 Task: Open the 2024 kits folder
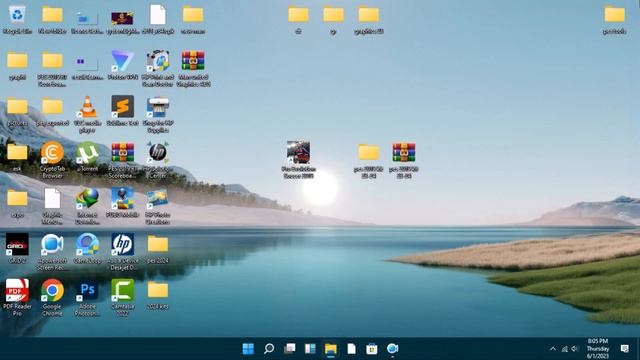coord(158,290)
